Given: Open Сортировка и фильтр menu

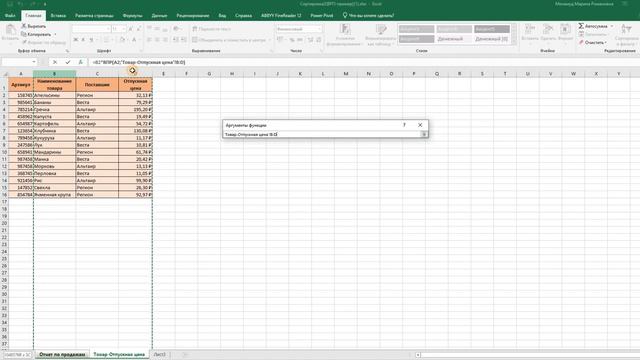Looking at the screenshot, I should (626, 34).
